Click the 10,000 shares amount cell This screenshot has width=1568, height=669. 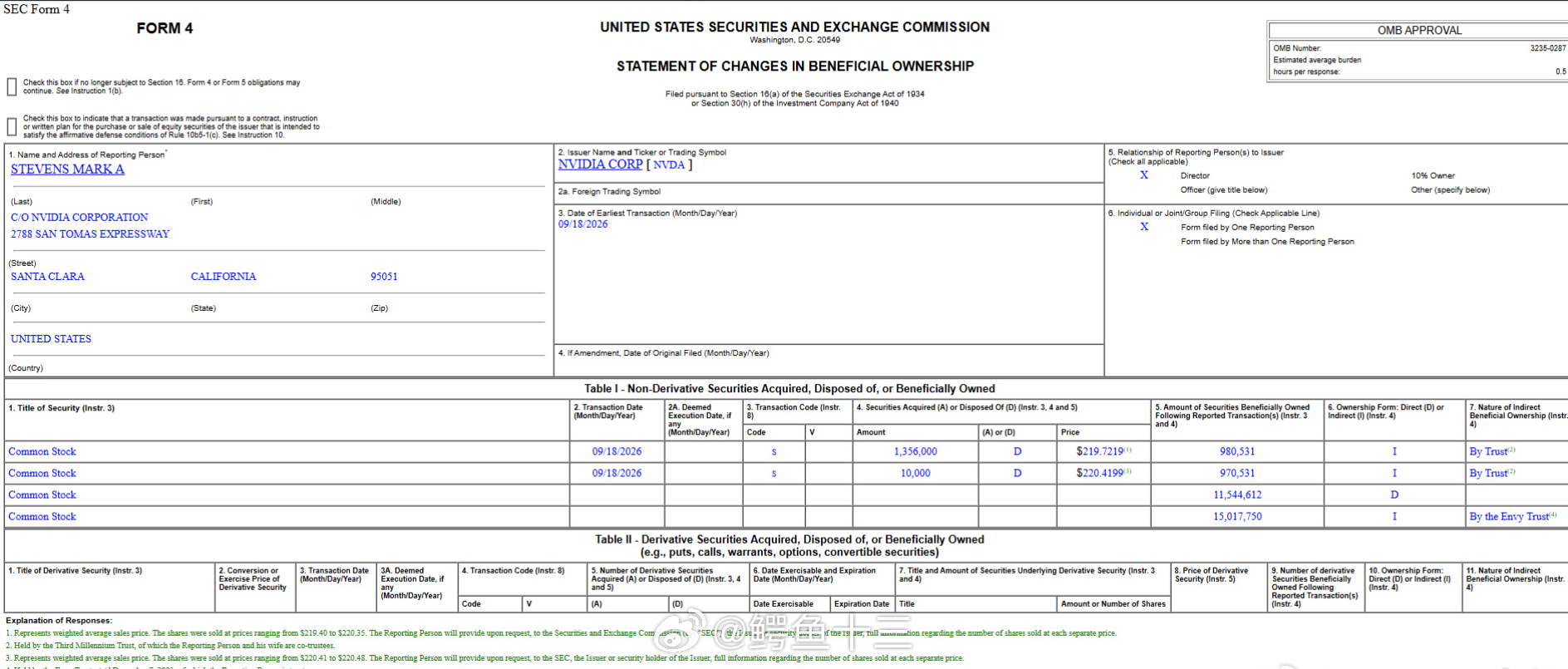(916, 474)
